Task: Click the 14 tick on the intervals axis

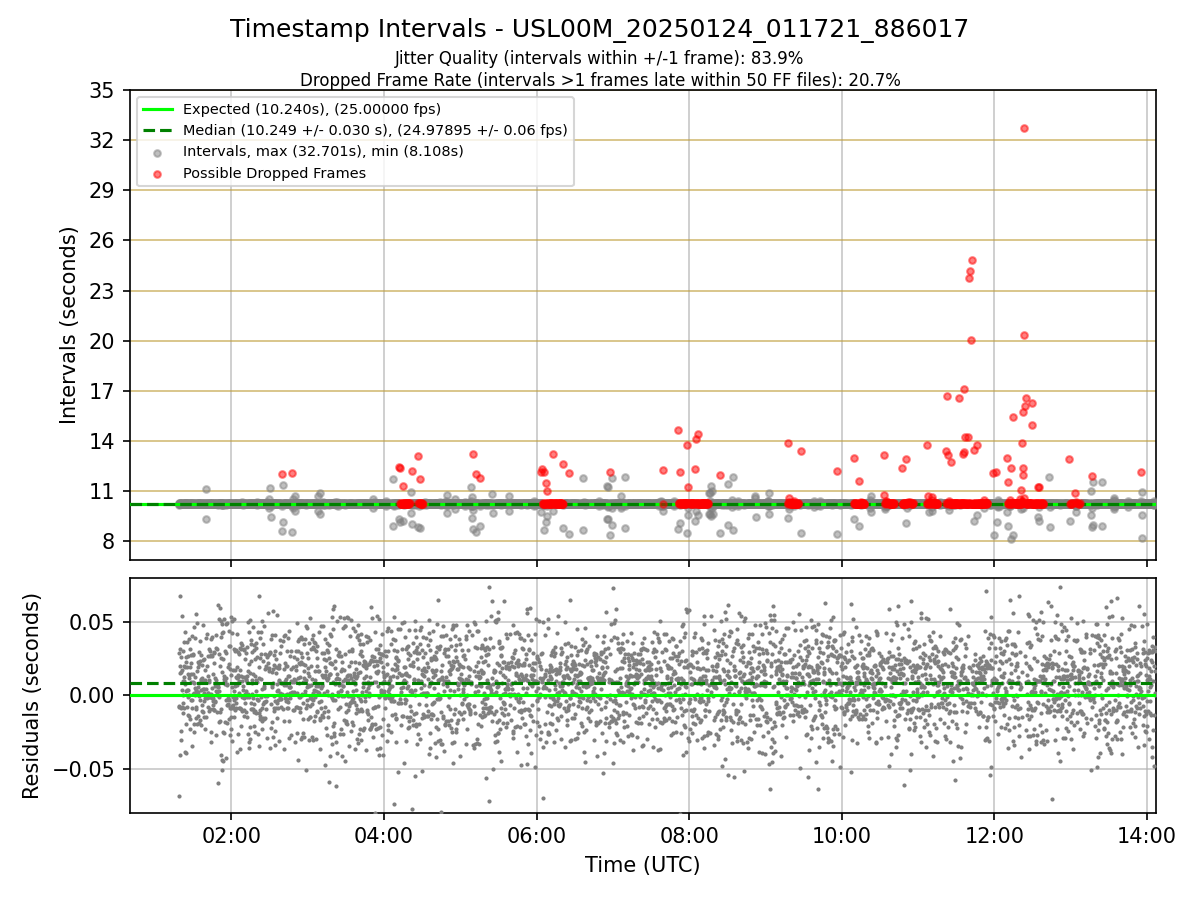Action: coord(102,441)
